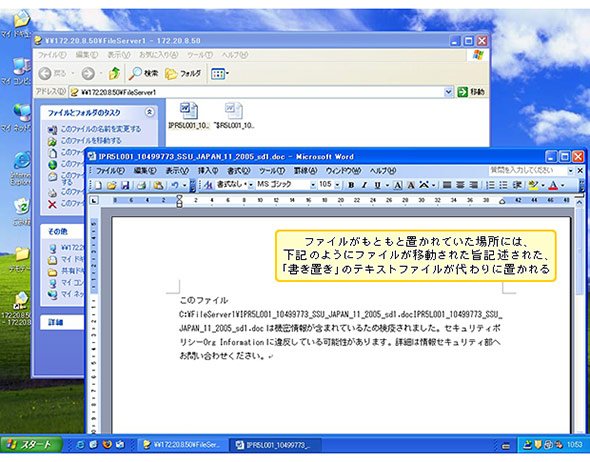Image resolution: width=590 pixels, height=462 pixels.
Task: Save the document with the floppy disk icon
Action: pos(125,185)
